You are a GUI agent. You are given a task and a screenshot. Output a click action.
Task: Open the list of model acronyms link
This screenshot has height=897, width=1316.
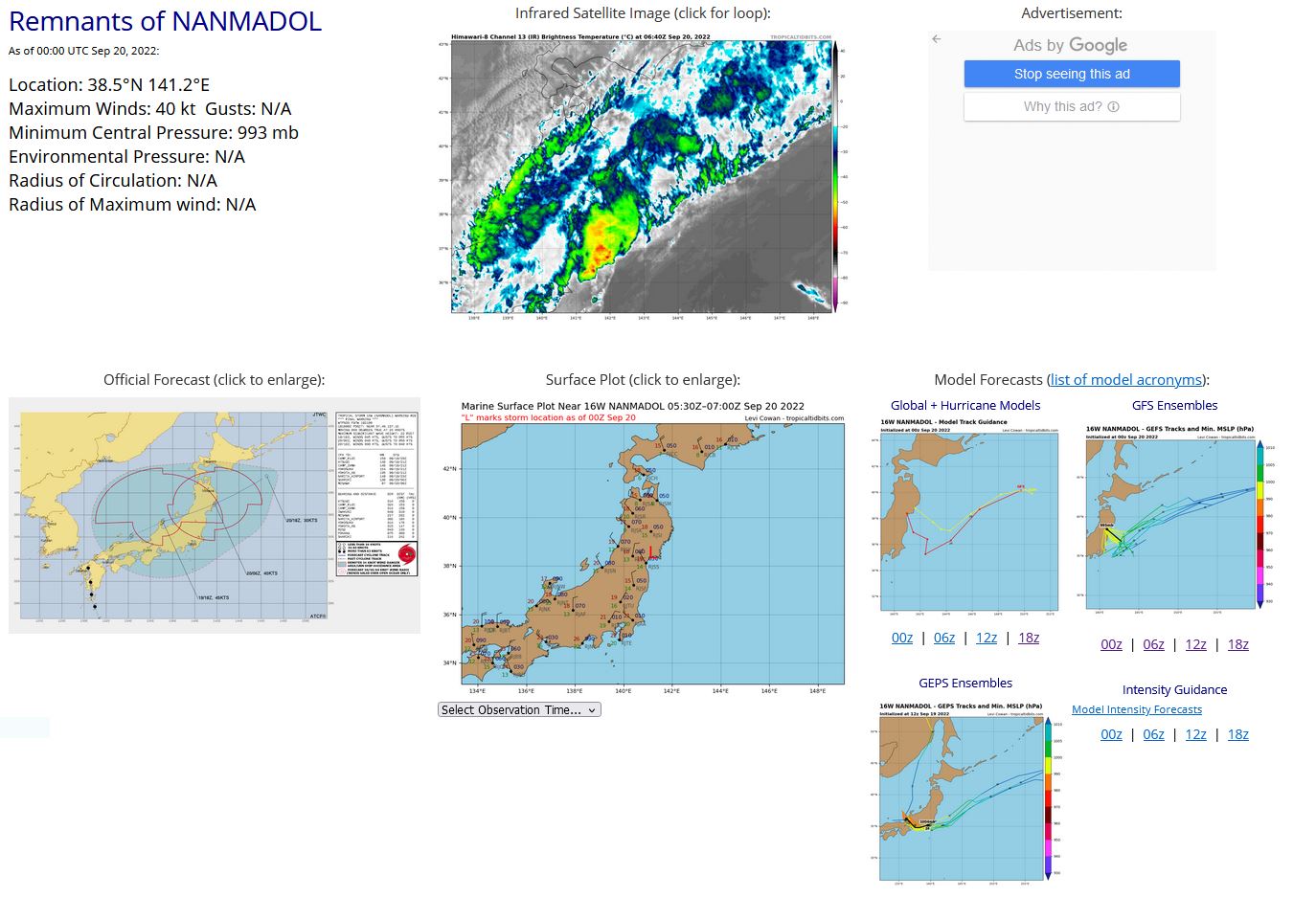[x=1126, y=380]
